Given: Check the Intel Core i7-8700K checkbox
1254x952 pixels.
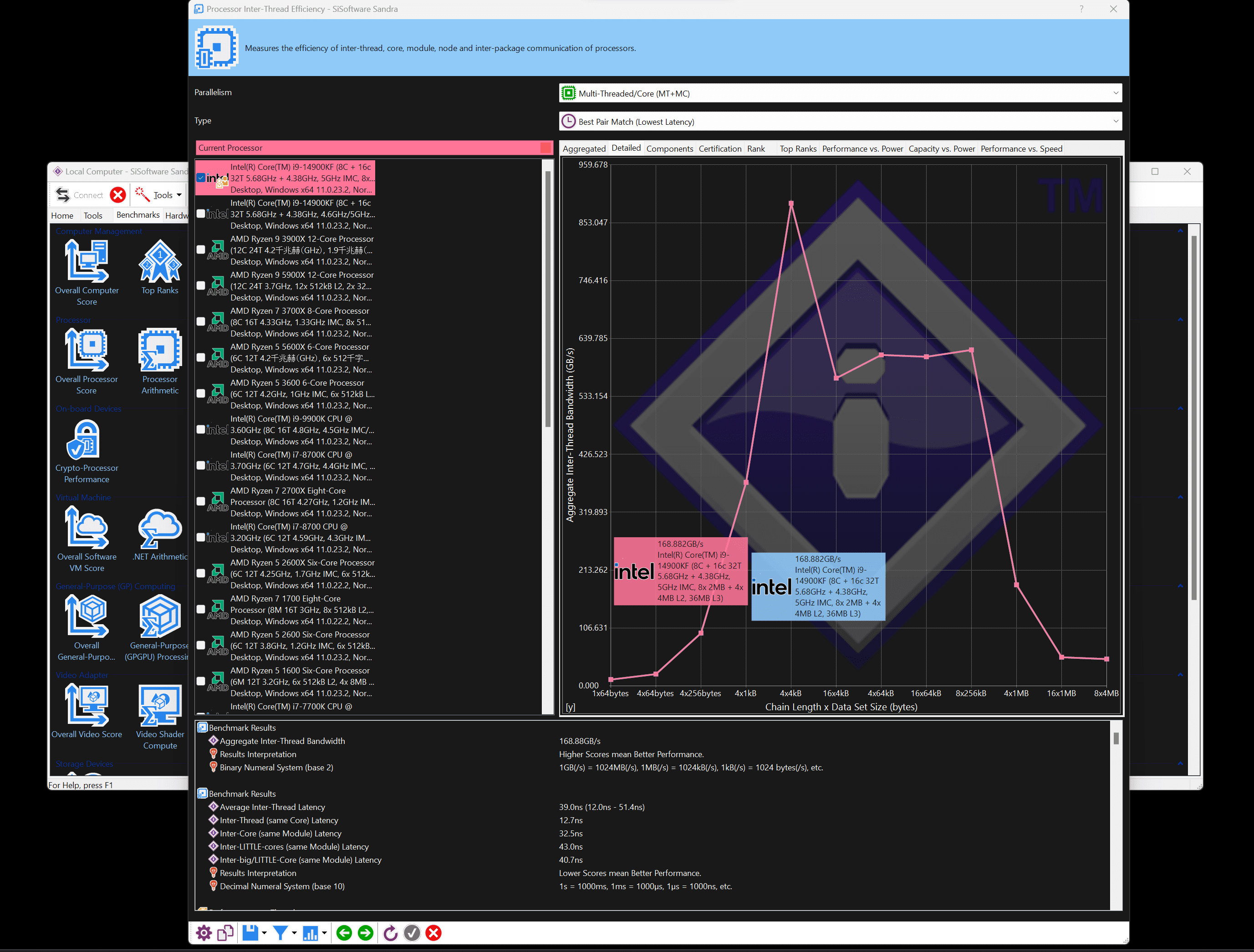Looking at the screenshot, I should [201, 465].
